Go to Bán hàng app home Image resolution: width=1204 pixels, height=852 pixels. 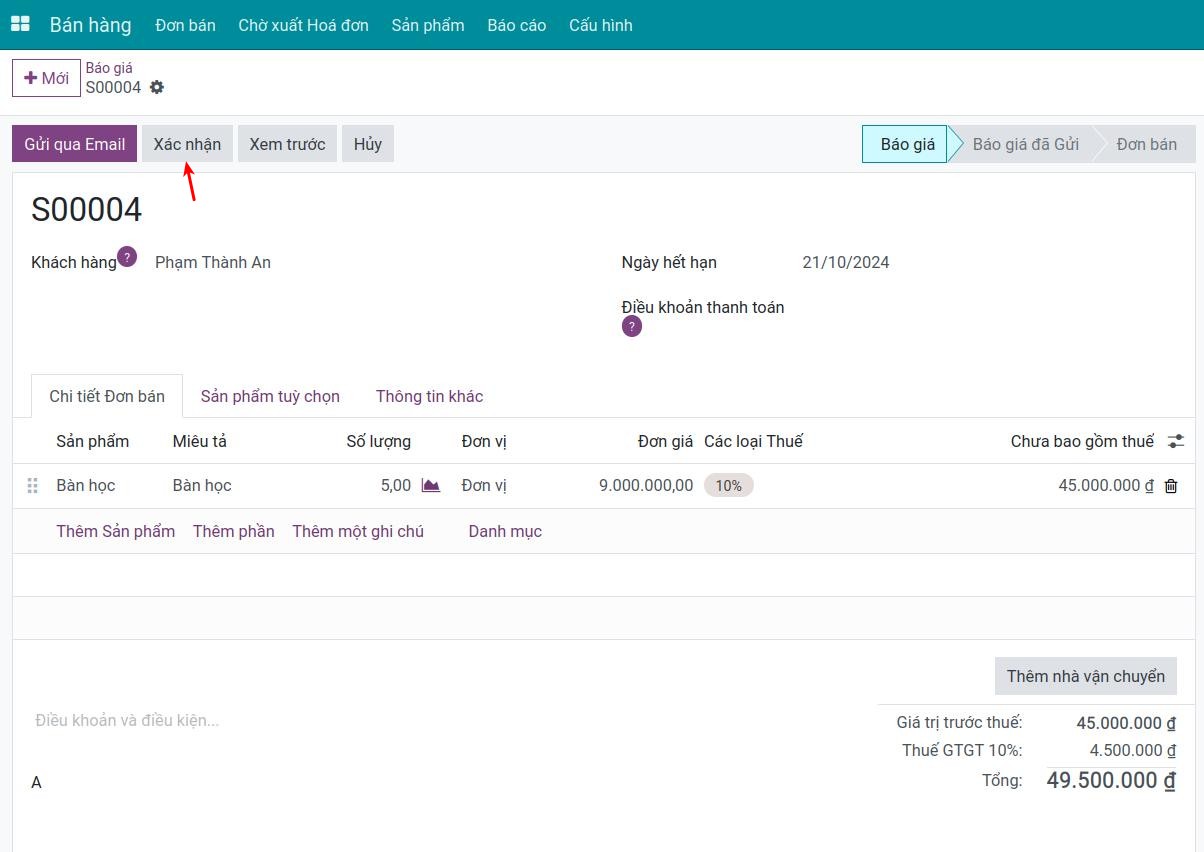[91, 25]
